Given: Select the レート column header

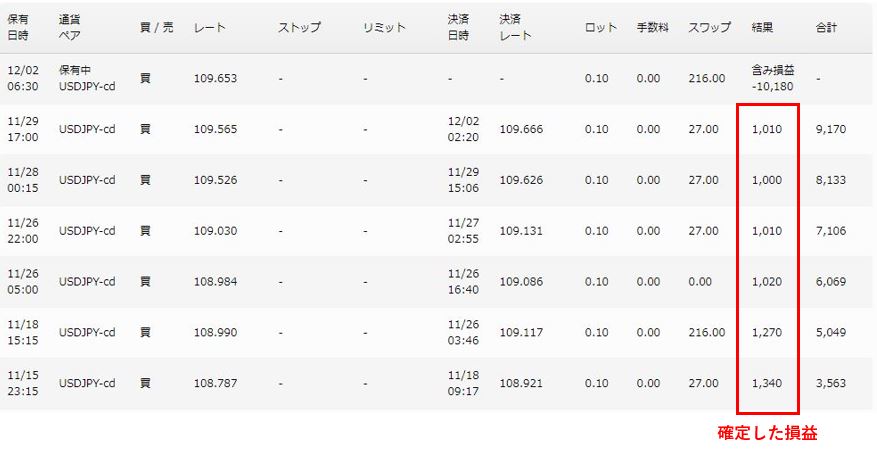Looking at the screenshot, I should pos(209,27).
